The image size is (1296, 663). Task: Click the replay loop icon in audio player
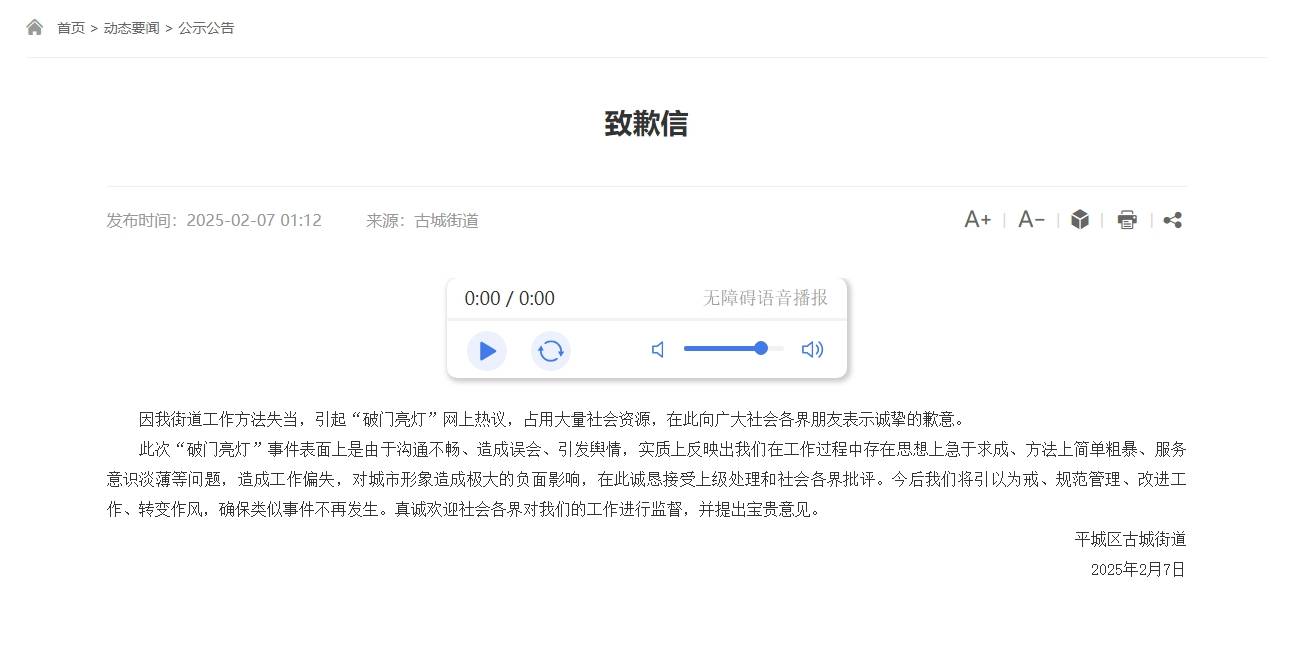point(551,350)
